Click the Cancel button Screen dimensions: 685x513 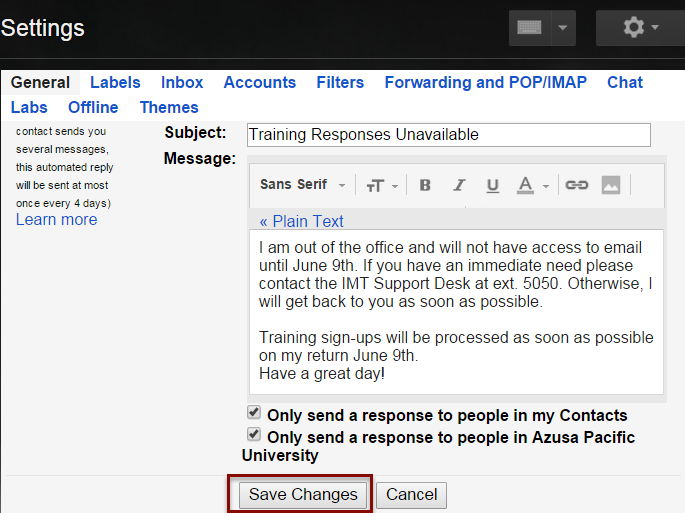tap(412, 495)
